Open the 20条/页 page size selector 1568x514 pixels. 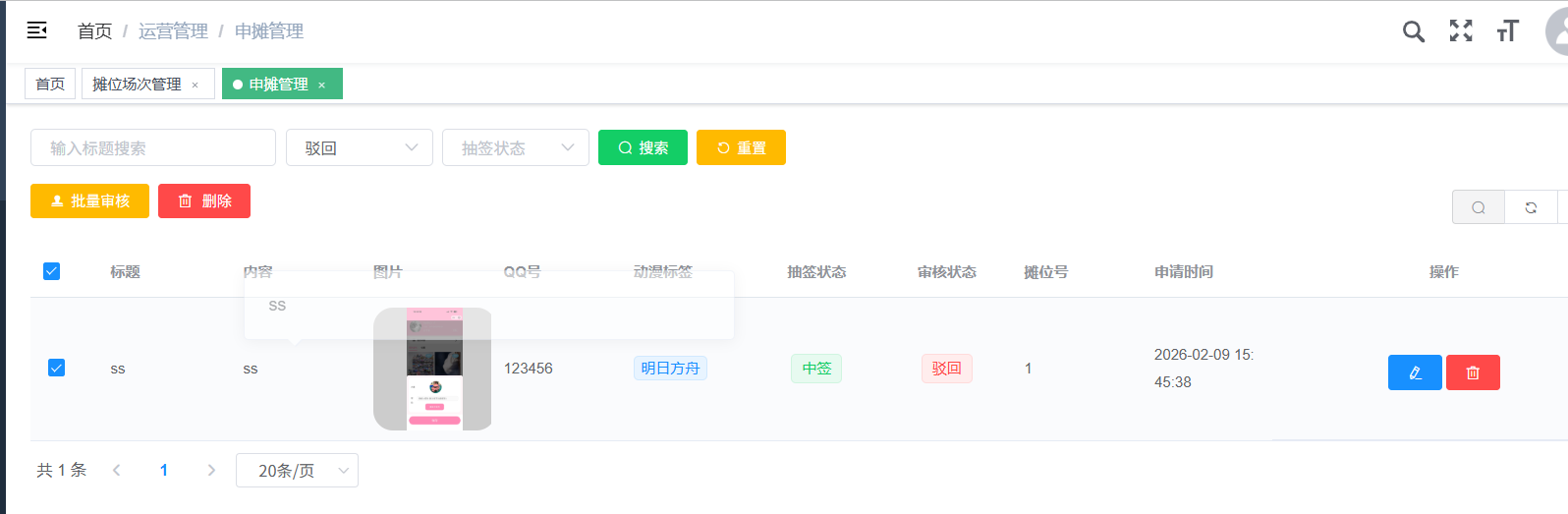tap(297, 471)
